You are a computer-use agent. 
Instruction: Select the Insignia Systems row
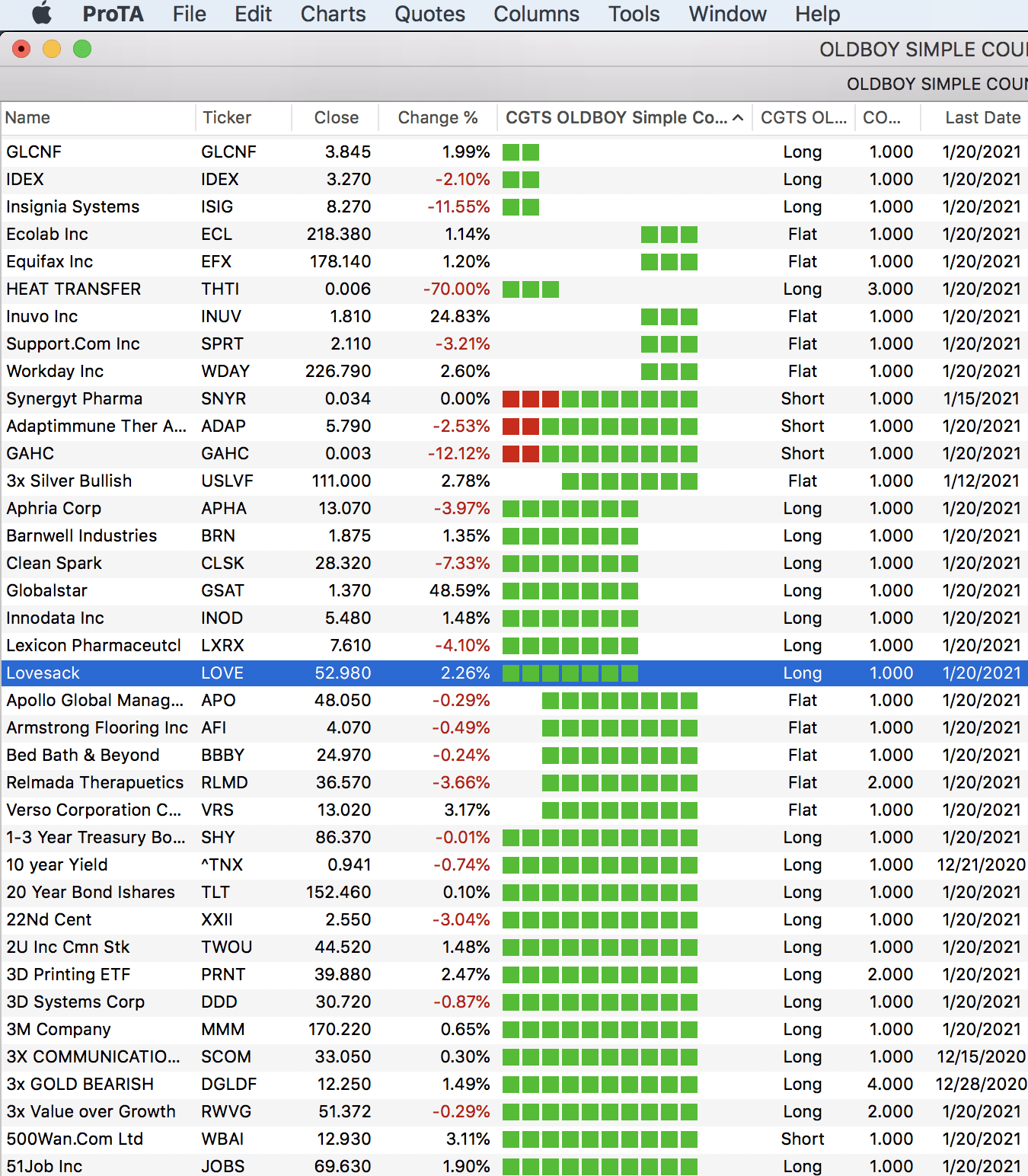point(514,206)
